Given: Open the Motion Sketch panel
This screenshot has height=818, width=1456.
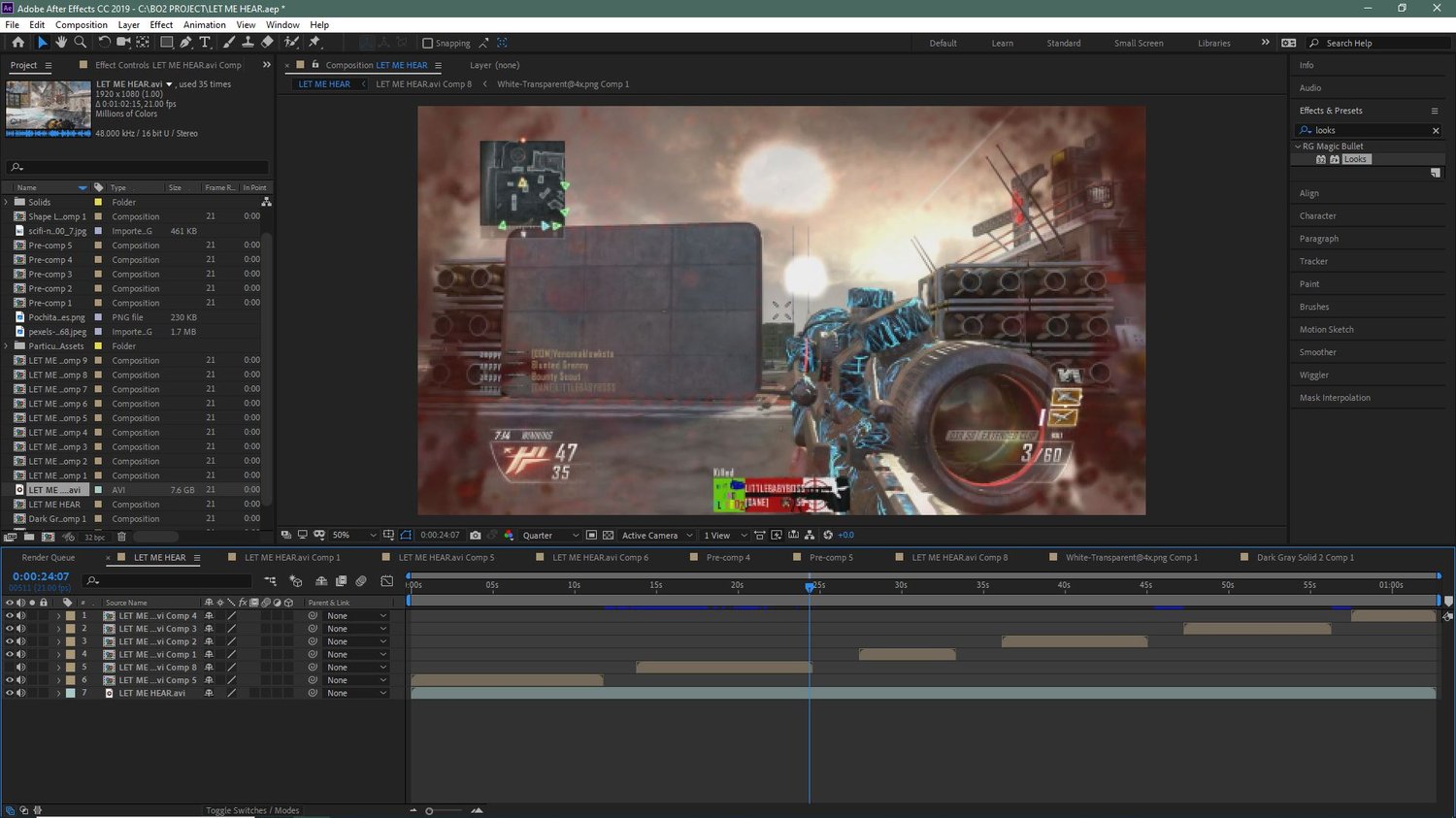Looking at the screenshot, I should (1327, 329).
